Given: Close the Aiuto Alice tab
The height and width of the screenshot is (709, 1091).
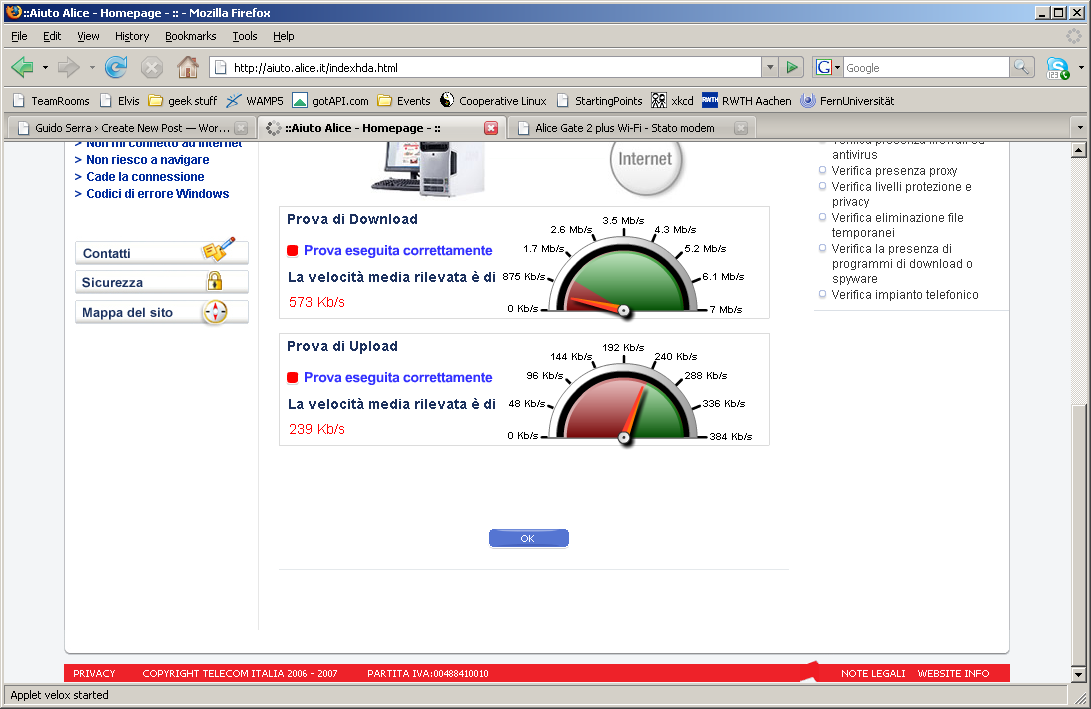Looking at the screenshot, I should click(x=491, y=128).
